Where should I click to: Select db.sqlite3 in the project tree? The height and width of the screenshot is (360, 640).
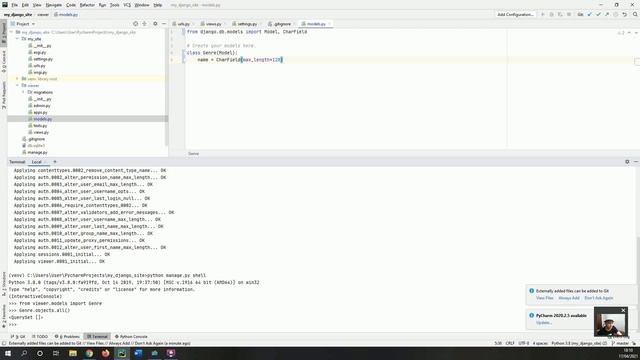pyautogui.click(x=36, y=146)
